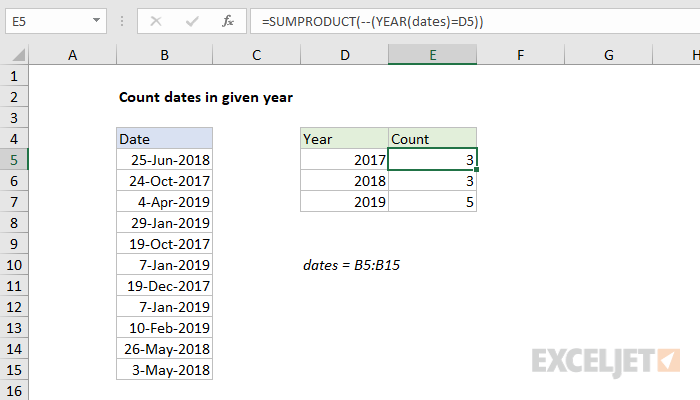Click the 'dates = B5:B15' note
This screenshot has width=700, height=400.
tap(351, 265)
